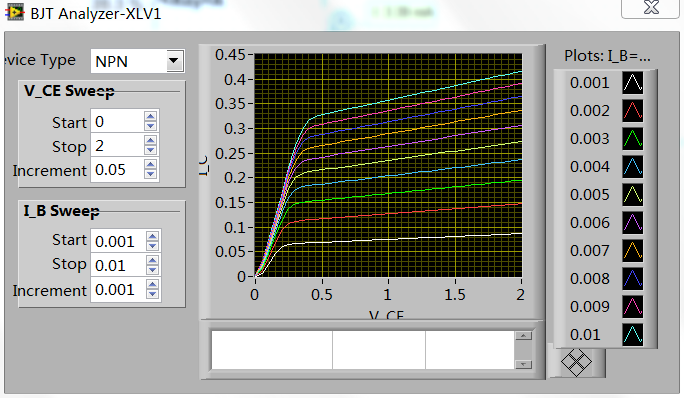Decrease I_B Sweep Stop value
Viewport: 684px width, 398px height.
tap(152, 270)
